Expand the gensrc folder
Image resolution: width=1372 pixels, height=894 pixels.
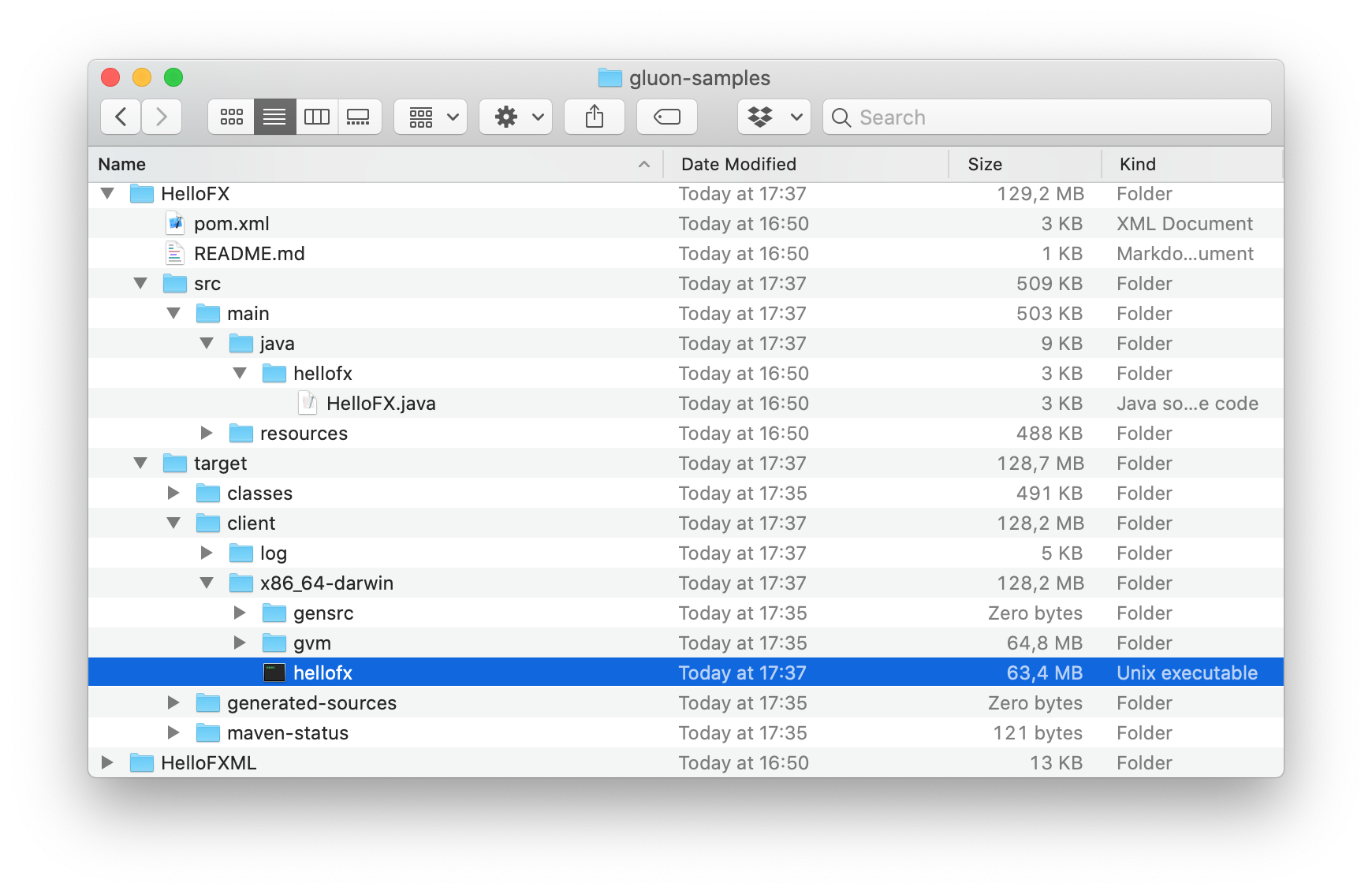coord(240,613)
